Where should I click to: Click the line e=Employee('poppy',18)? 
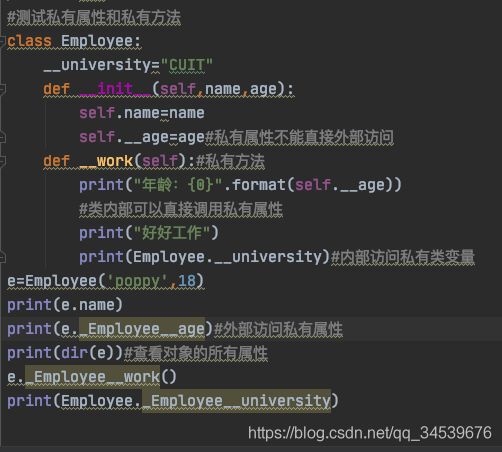pos(105,281)
